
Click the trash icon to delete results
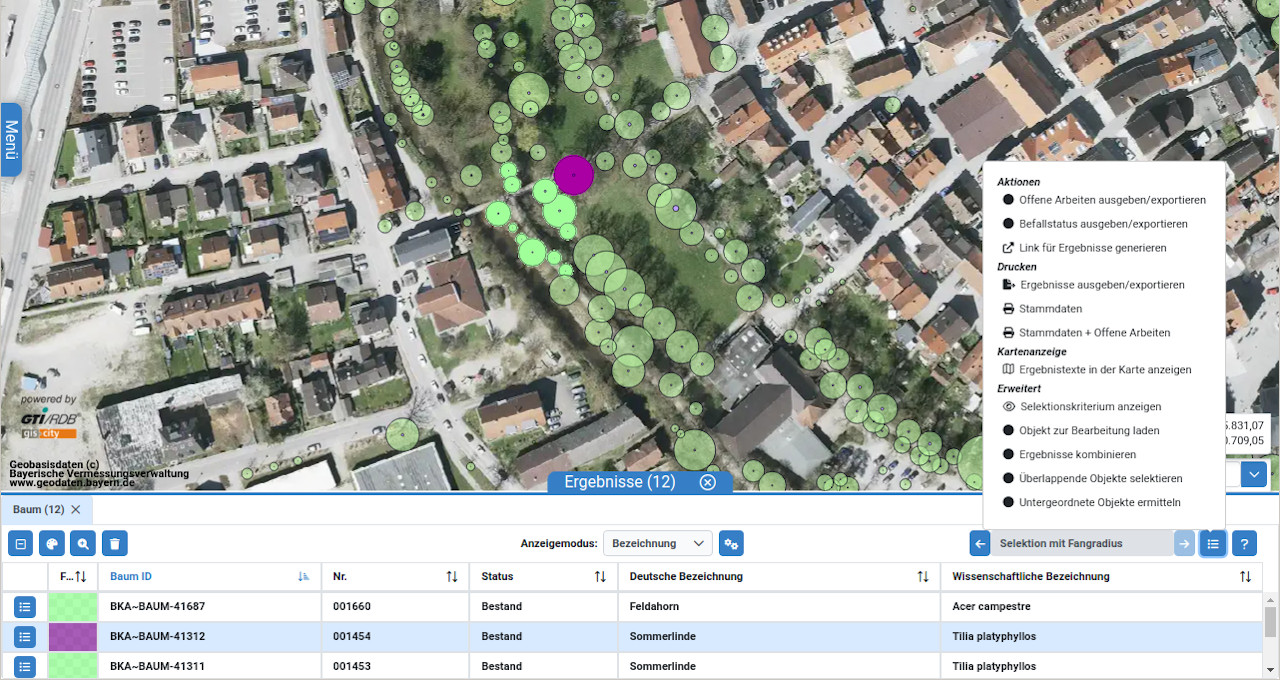pyautogui.click(x=114, y=544)
